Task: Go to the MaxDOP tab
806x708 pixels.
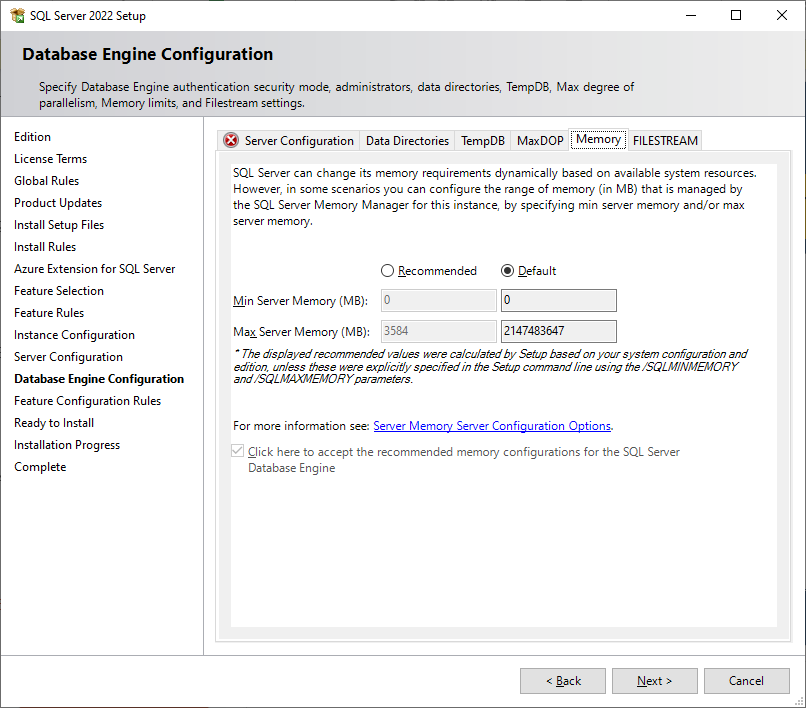Action: 540,141
